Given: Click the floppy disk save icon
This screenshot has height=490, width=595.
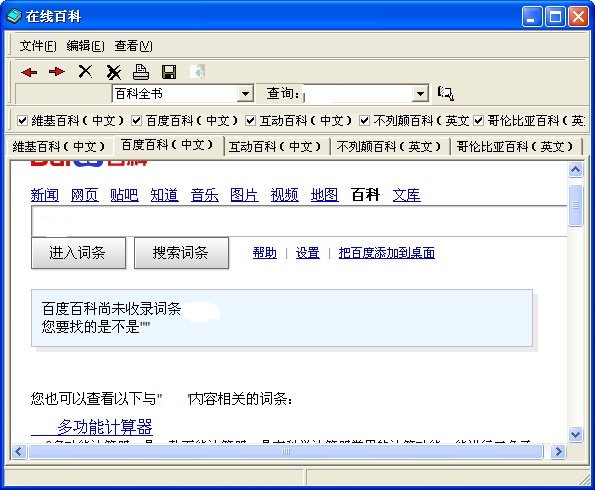Looking at the screenshot, I should 169,72.
